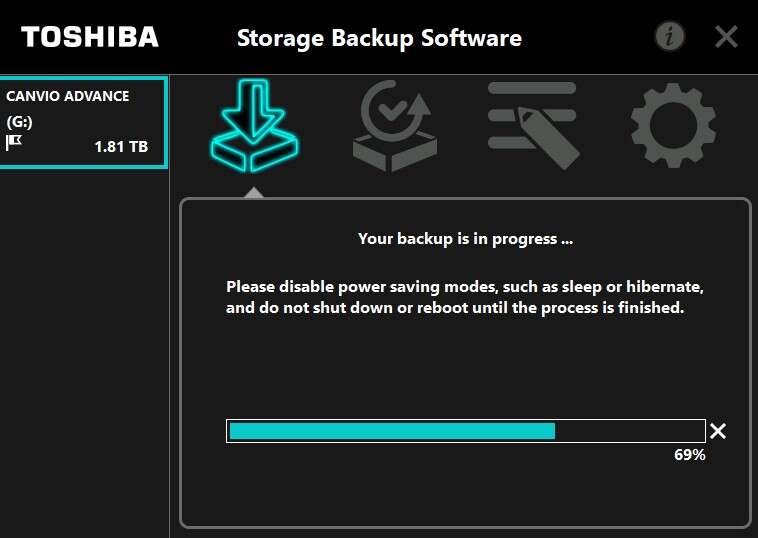Click the empty sidebar area below the drive

point(84,350)
